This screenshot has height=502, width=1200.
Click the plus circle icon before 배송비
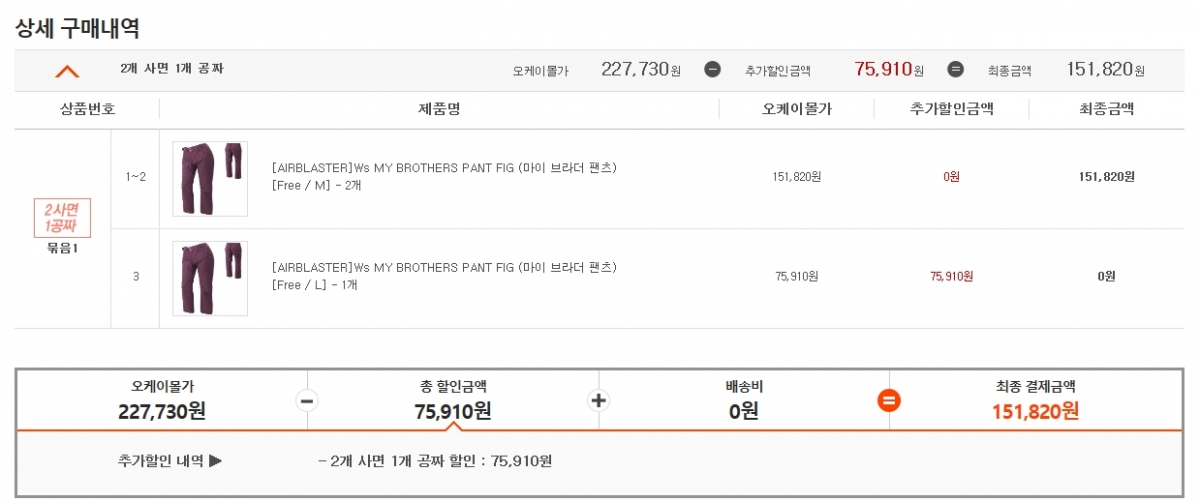[600, 400]
